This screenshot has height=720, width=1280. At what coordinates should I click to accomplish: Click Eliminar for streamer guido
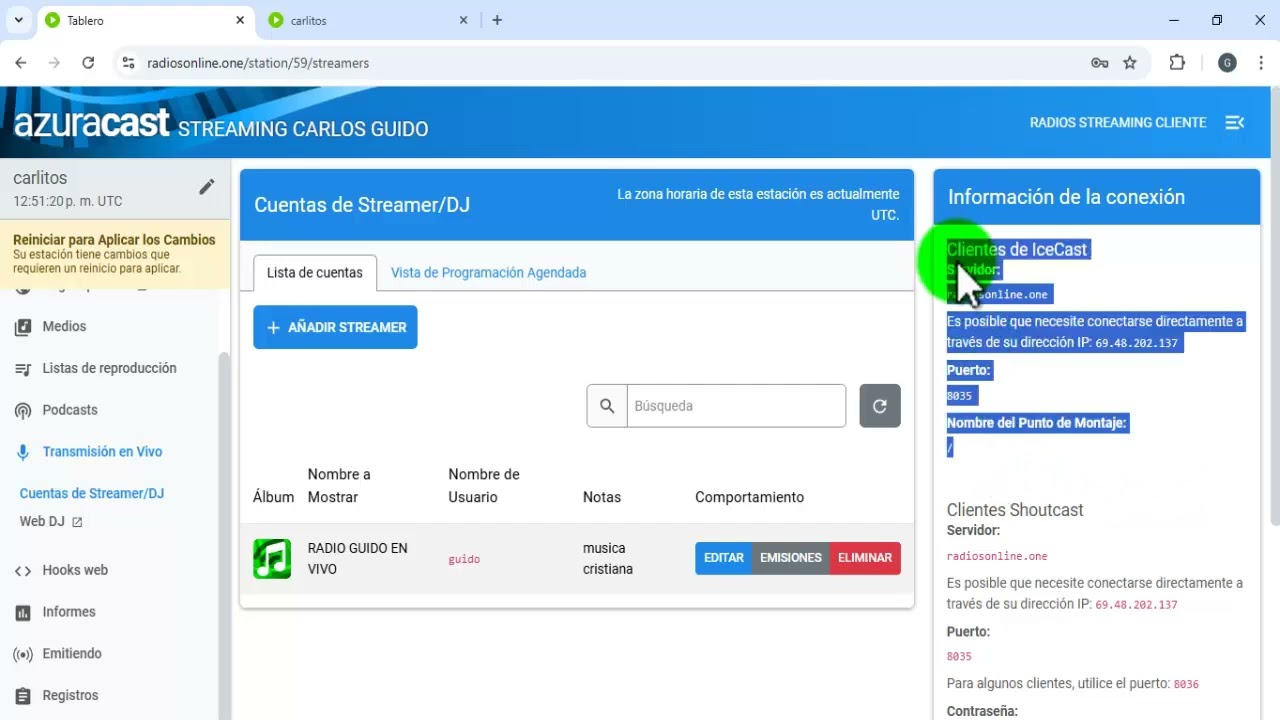[x=865, y=558]
